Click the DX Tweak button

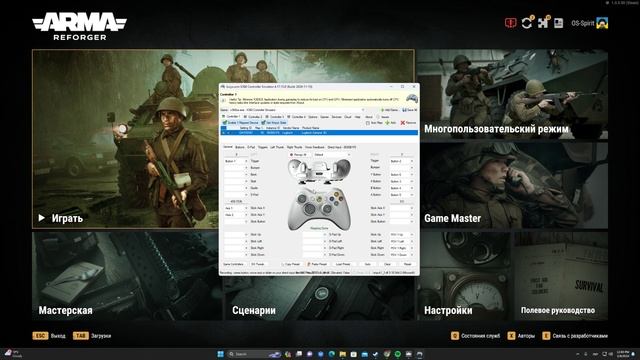[x=258, y=264]
